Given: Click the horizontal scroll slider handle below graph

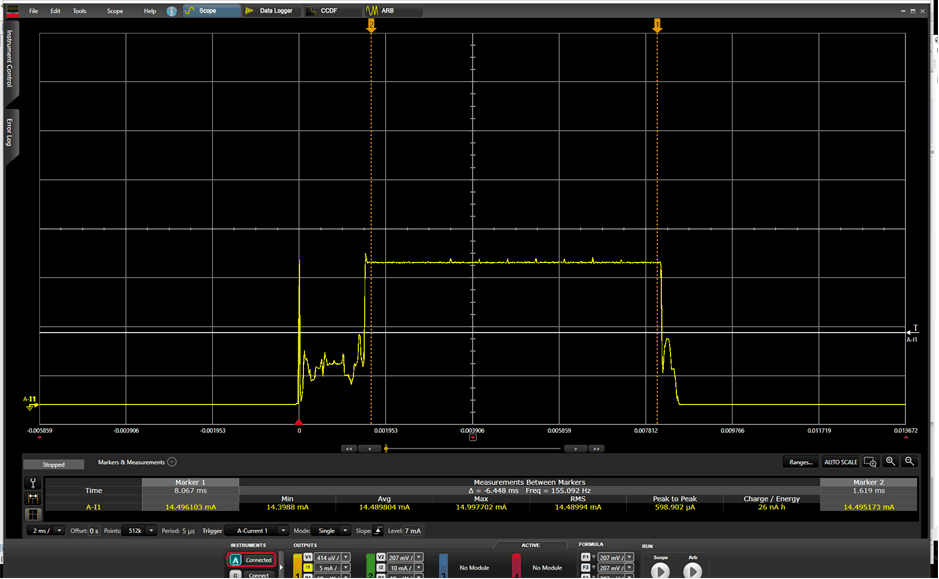Looking at the screenshot, I should click(386, 449).
